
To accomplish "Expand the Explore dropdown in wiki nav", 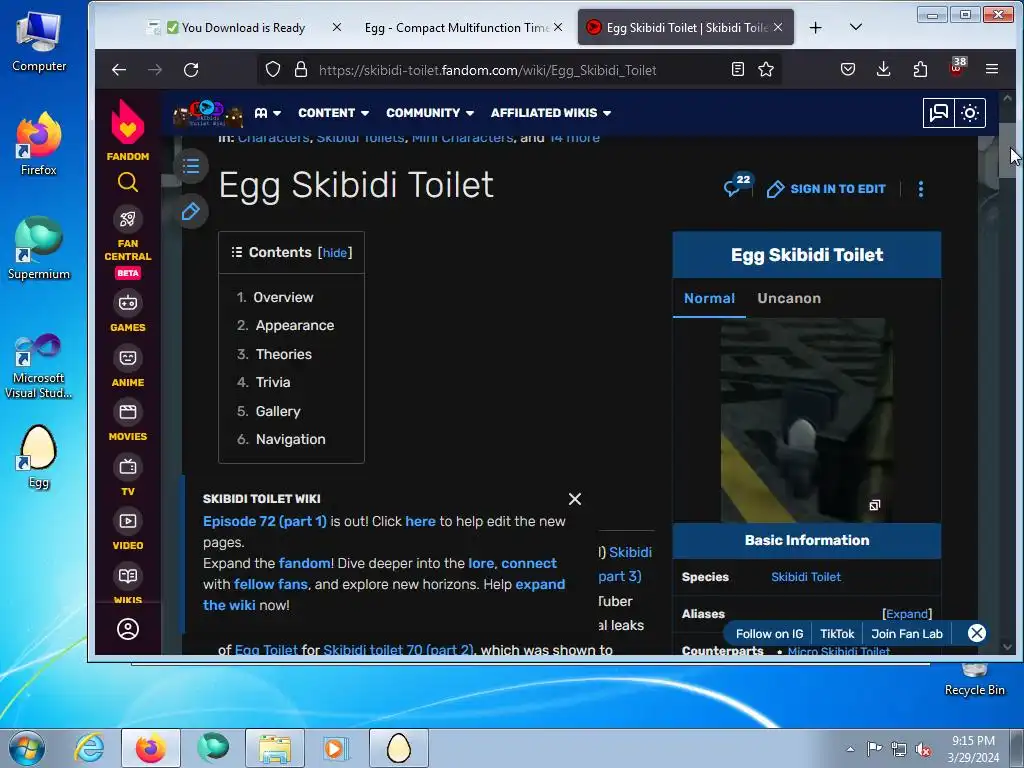I will (268, 113).
